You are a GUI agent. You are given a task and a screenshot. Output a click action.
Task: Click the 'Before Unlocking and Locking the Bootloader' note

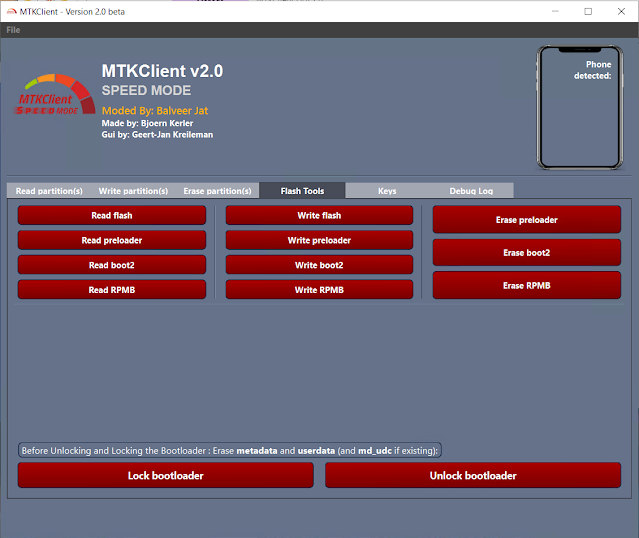(x=229, y=450)
